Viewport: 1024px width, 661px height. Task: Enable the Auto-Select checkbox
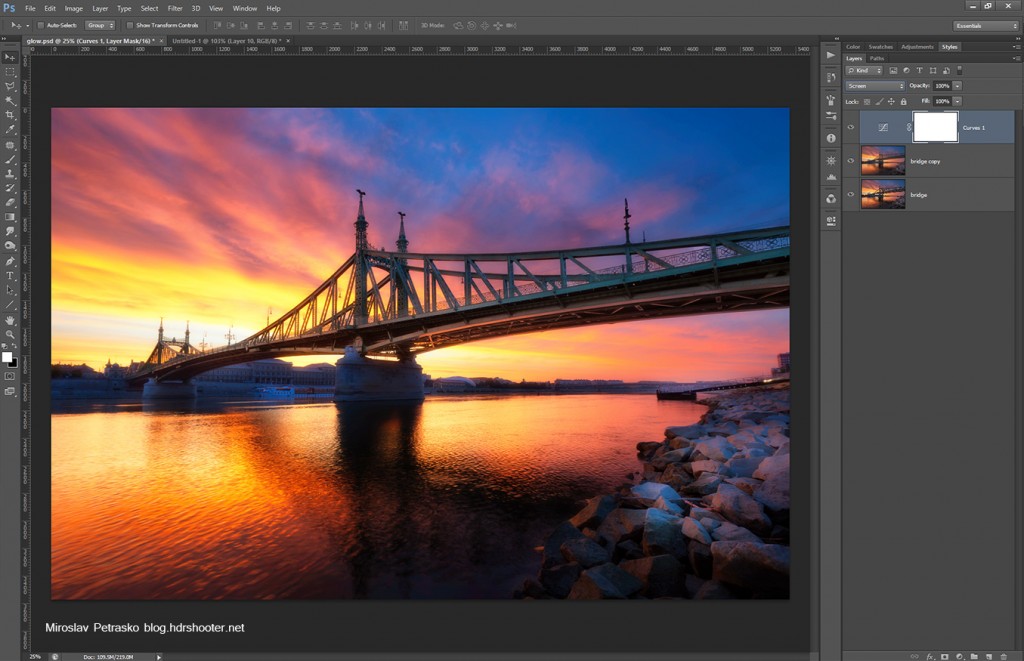(40, 25)
